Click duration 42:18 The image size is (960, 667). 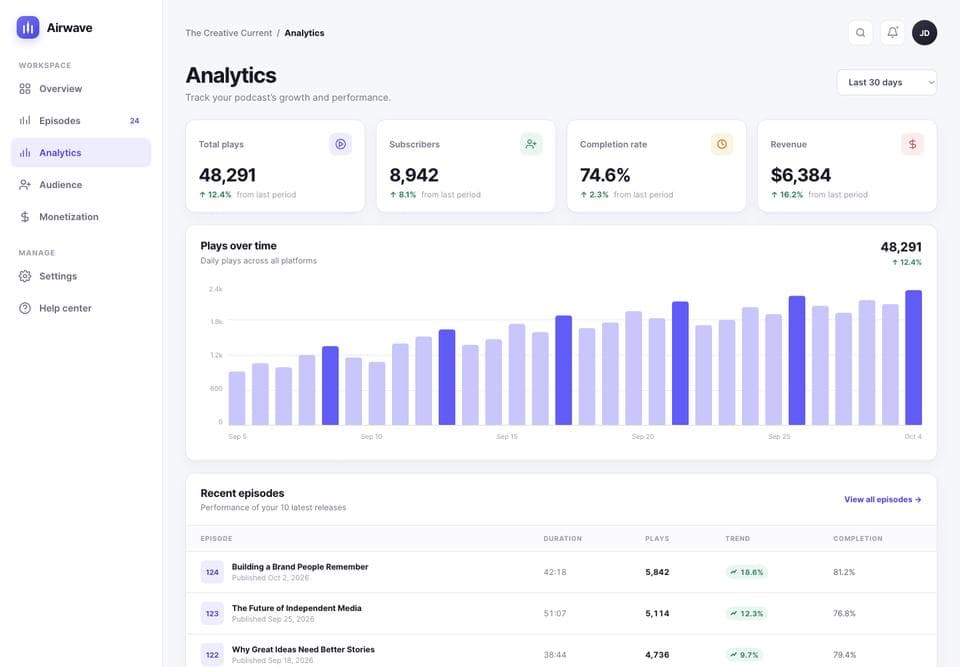pos(555,572)
